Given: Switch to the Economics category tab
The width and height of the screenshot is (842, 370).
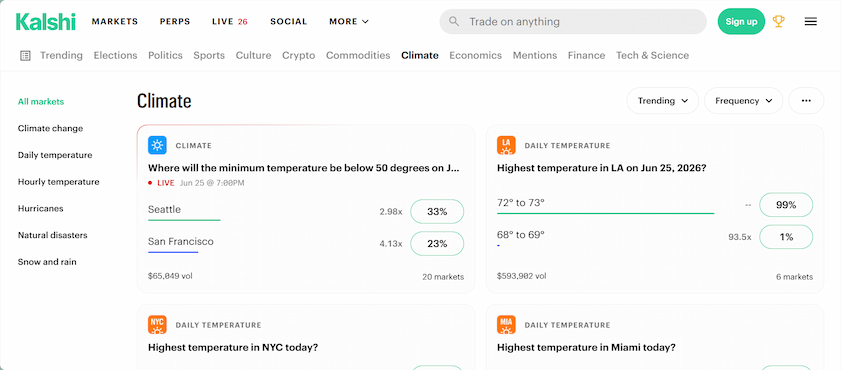Looking at the screenshot, I should [475, 55].
